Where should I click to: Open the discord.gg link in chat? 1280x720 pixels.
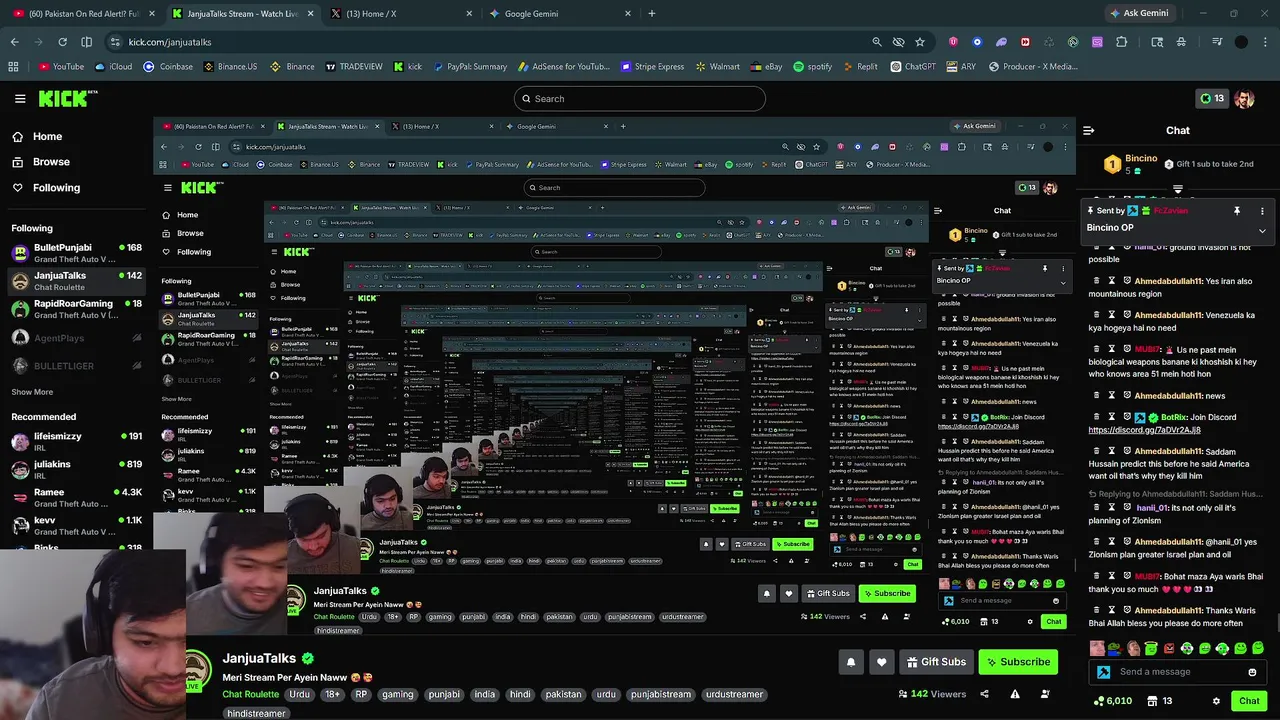point(1144,430)
